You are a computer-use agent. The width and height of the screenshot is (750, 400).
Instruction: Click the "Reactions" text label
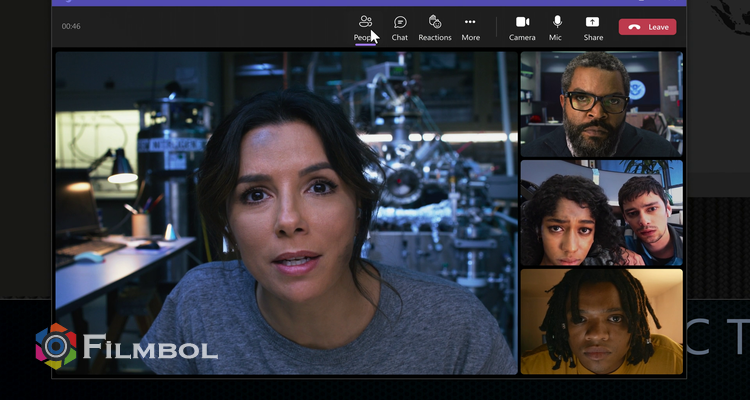[x=435, y=38]
